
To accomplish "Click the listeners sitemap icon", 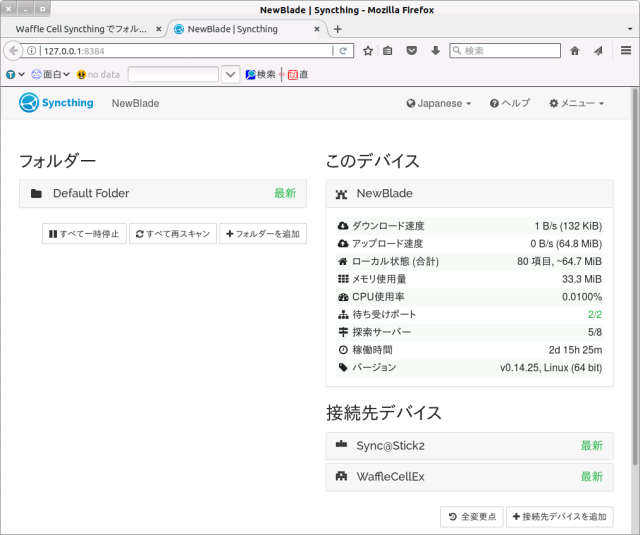I will tap(343, 314).
